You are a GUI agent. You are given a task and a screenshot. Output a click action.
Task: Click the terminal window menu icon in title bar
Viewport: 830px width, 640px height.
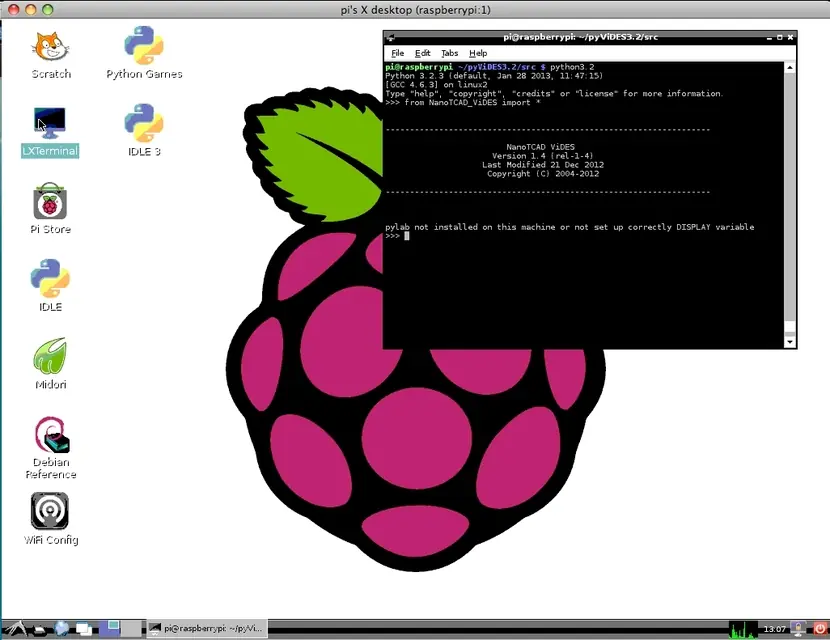[x=391, y=37]
